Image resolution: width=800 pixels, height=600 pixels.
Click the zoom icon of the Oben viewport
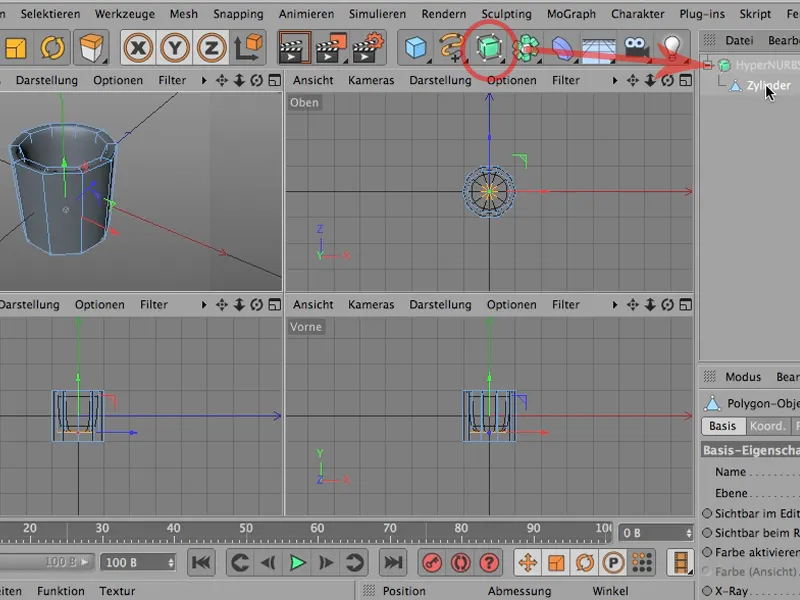coord(650,80)
